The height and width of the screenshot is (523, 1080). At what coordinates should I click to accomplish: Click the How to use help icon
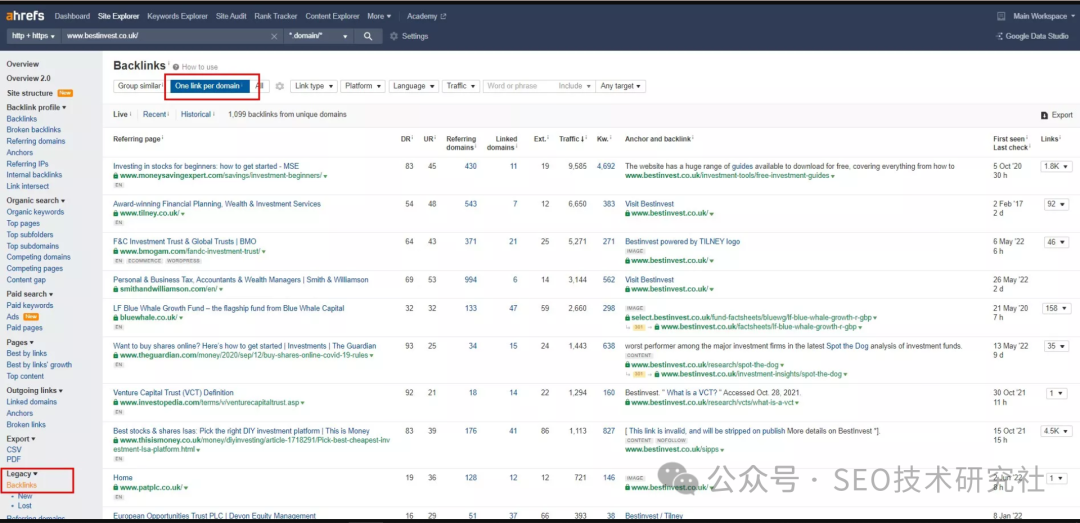click(x=176, y=67)
